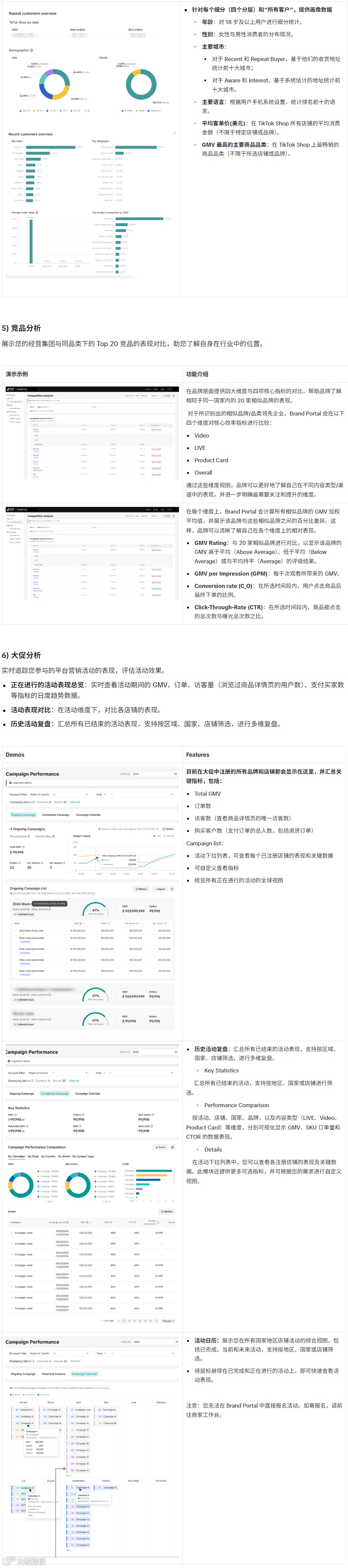Viewport: 348px width, 1568px height.
Task: Open the highlighted Campaign Calendar tab
Action: (85, 1374)
